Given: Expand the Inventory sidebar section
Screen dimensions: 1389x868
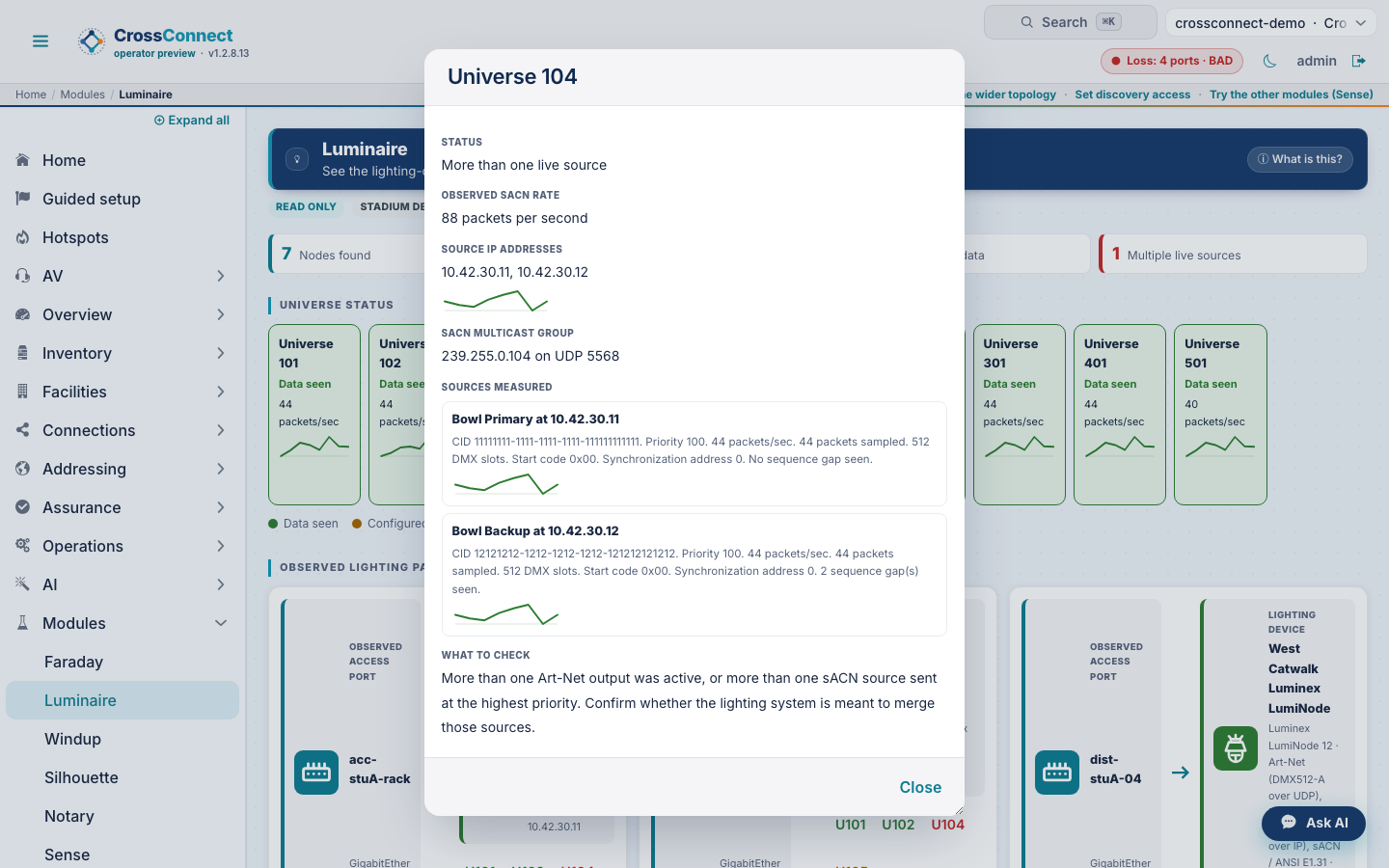Looking at the screenshot, I should (221, 353).
